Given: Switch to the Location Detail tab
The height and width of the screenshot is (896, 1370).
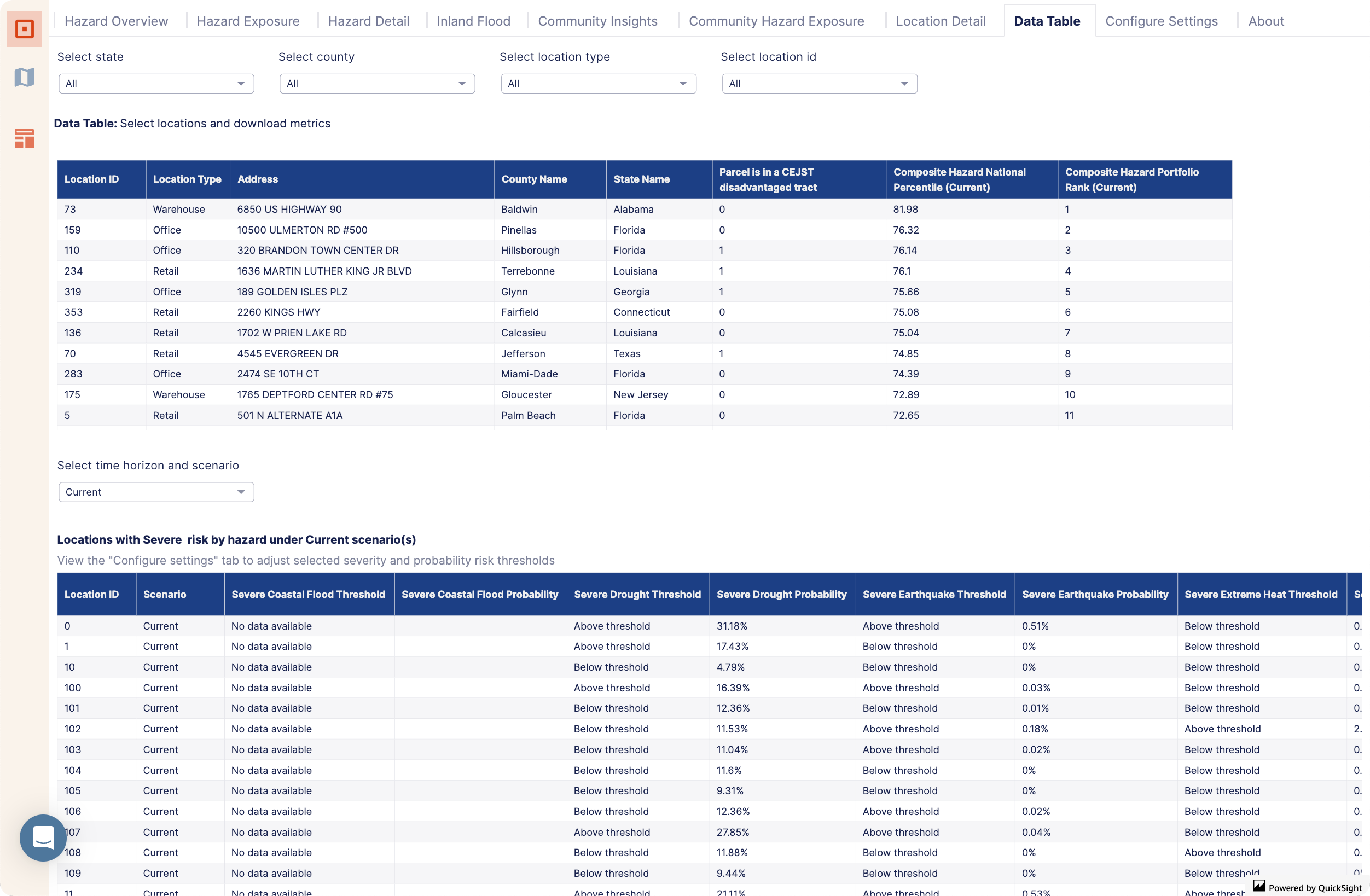Looking at the screenshot, I should [x=941, y=21].
